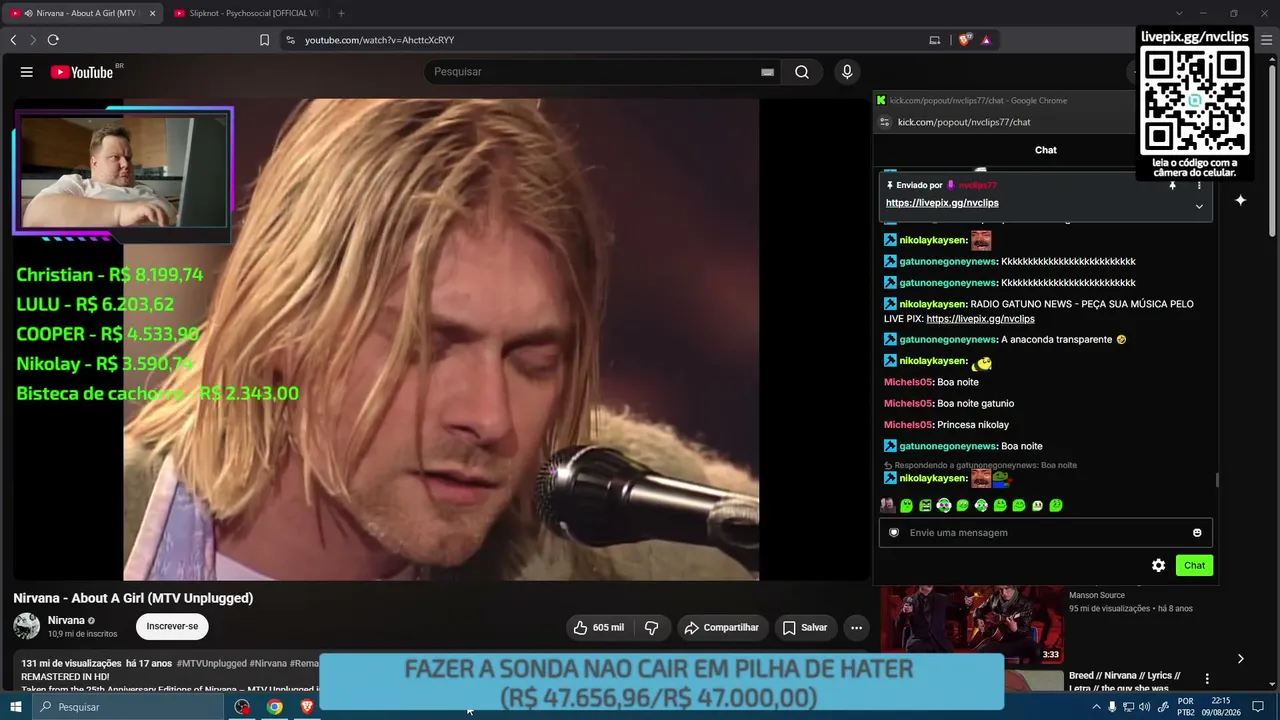Click the shield badge icon in chat input
Screen dimensions: 1280x720
[x=894, y=533]
